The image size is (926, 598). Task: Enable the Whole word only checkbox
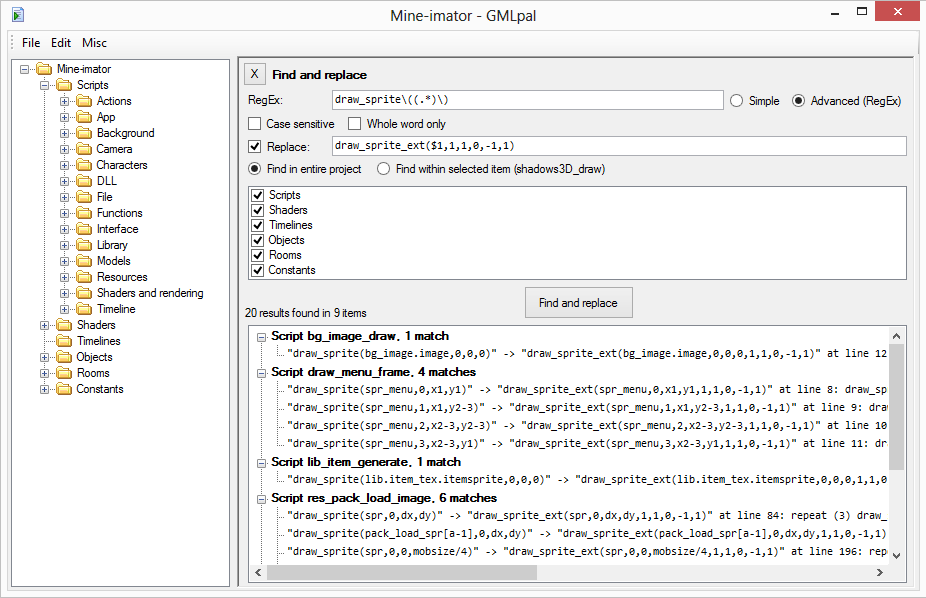(354, 123)
